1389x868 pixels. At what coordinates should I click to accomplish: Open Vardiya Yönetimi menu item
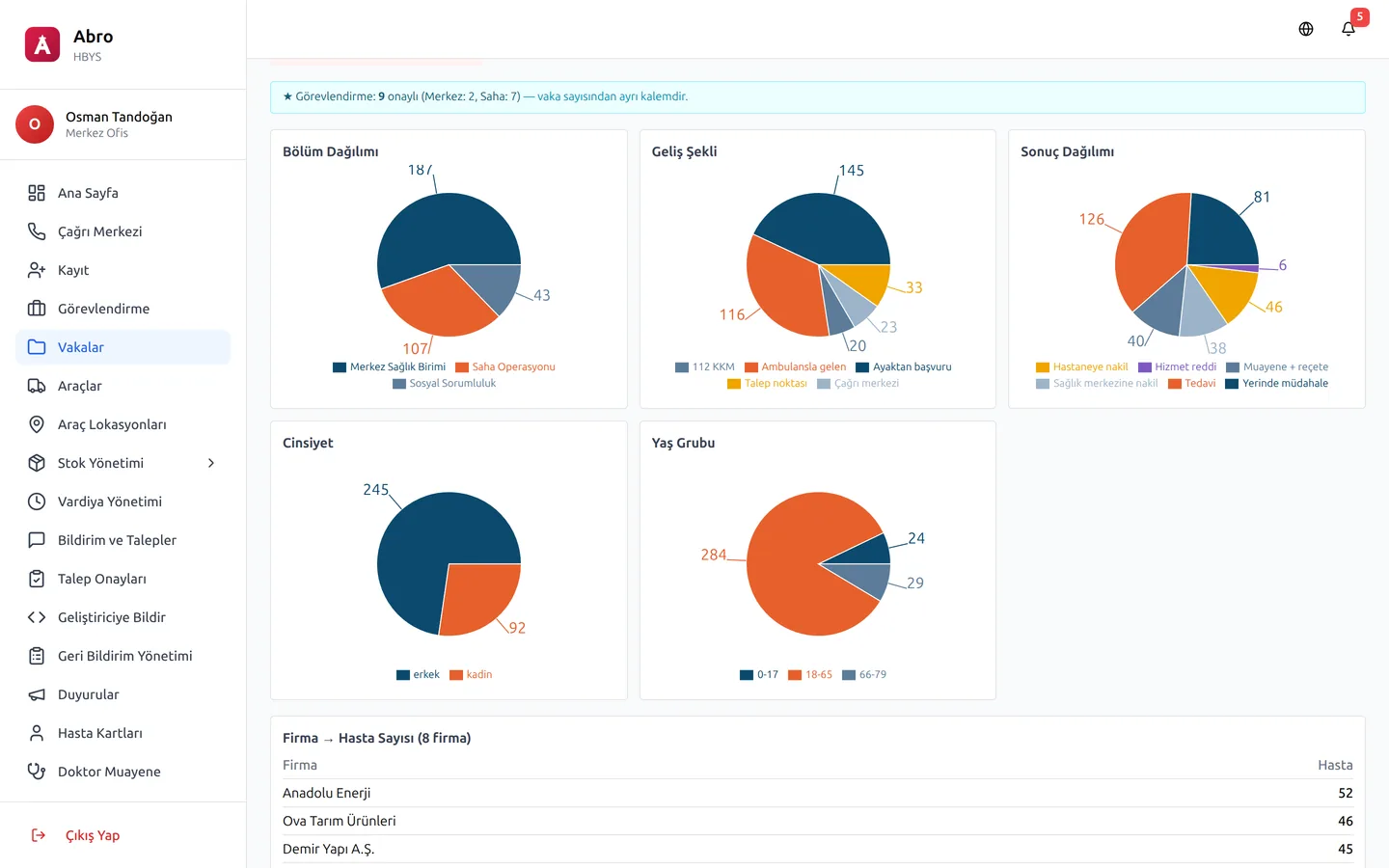coord(123,502)
